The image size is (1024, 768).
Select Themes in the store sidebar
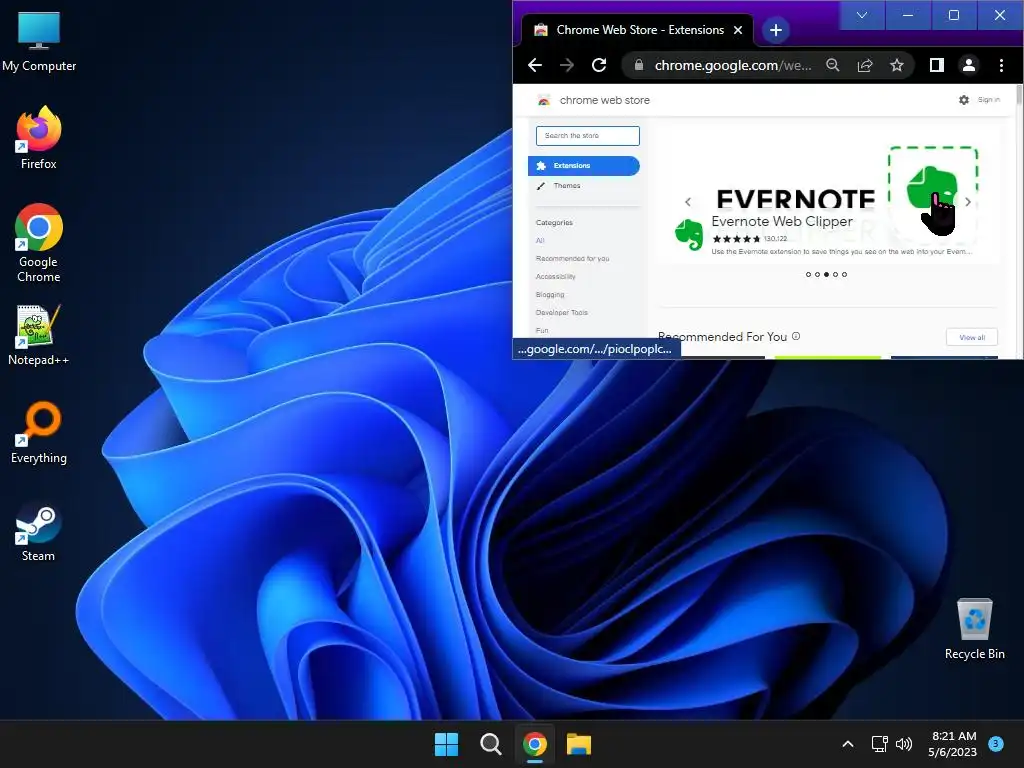[x=566, y=185]
